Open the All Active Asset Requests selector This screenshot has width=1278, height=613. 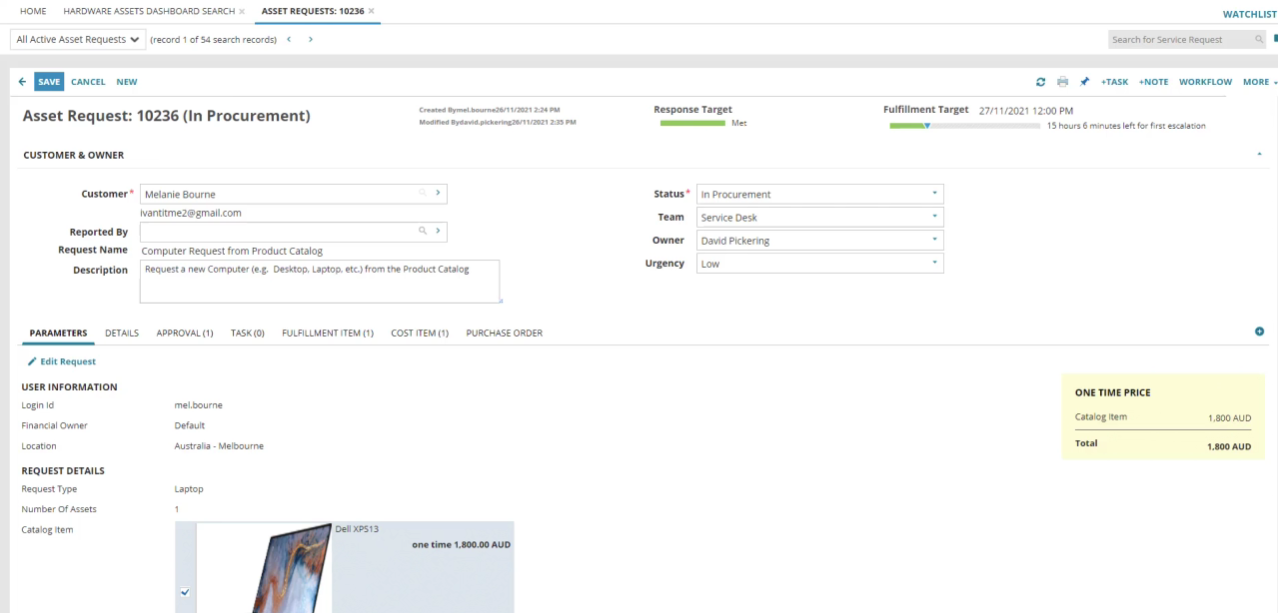tap(78, 40)
